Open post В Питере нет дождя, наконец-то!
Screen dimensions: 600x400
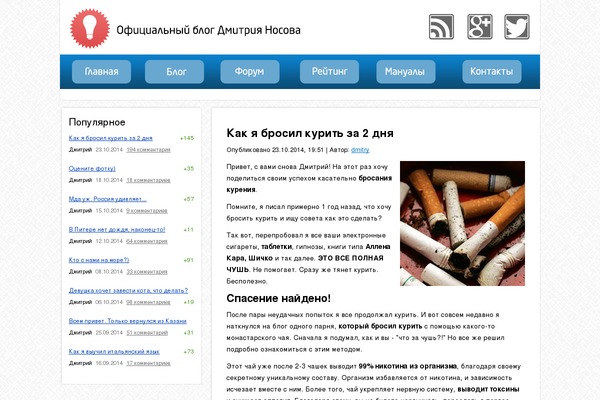(117, 230)
